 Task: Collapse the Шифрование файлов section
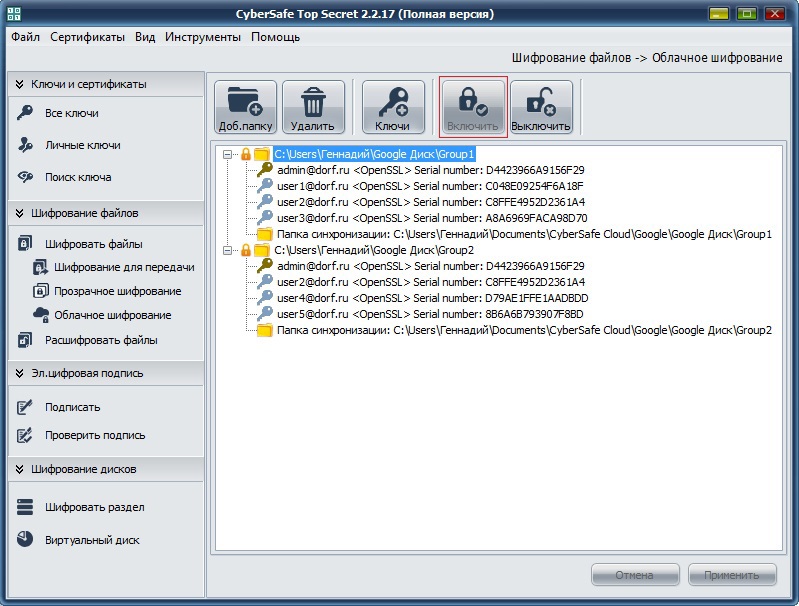pos(19,213)
